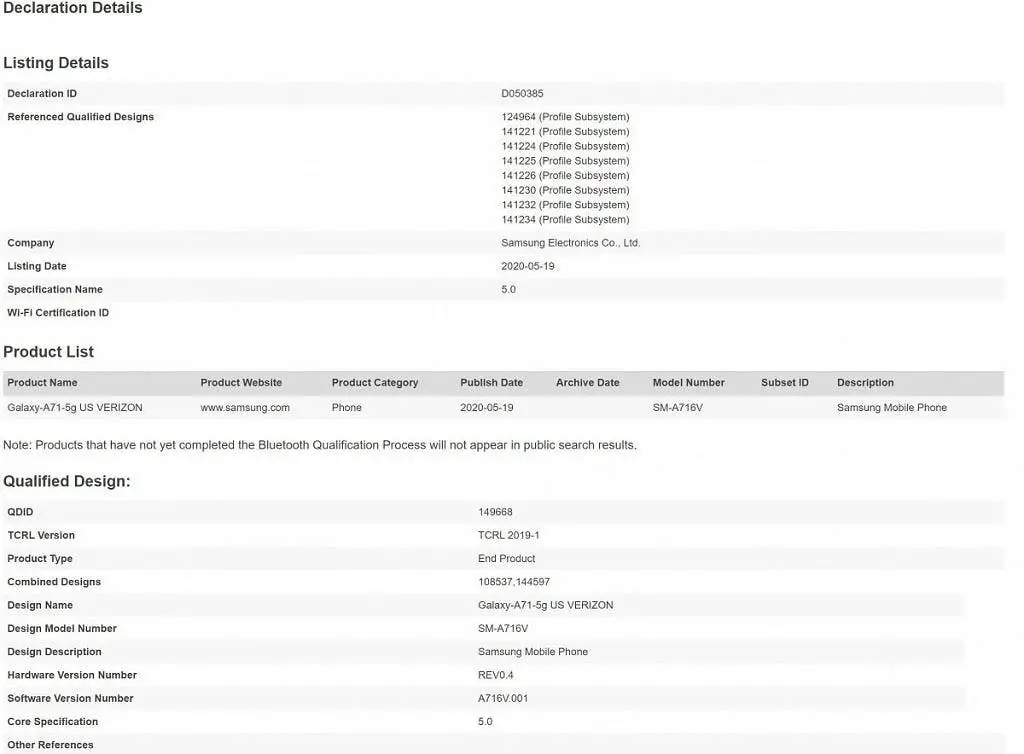Select the 141232 (Profile Subsystem) entry
The height and width of the screenshot is (754, 1024).
[565, 205]
